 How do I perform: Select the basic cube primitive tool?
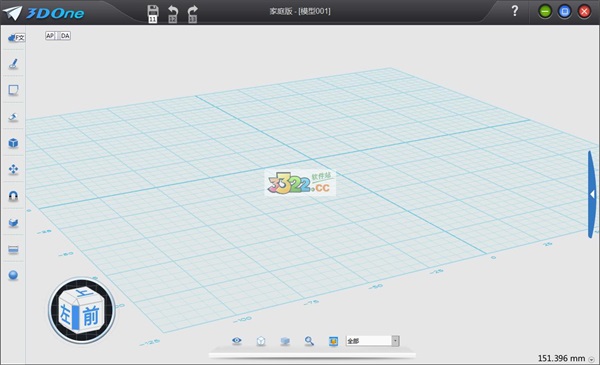pyautogui.click(x=13, y=143)
